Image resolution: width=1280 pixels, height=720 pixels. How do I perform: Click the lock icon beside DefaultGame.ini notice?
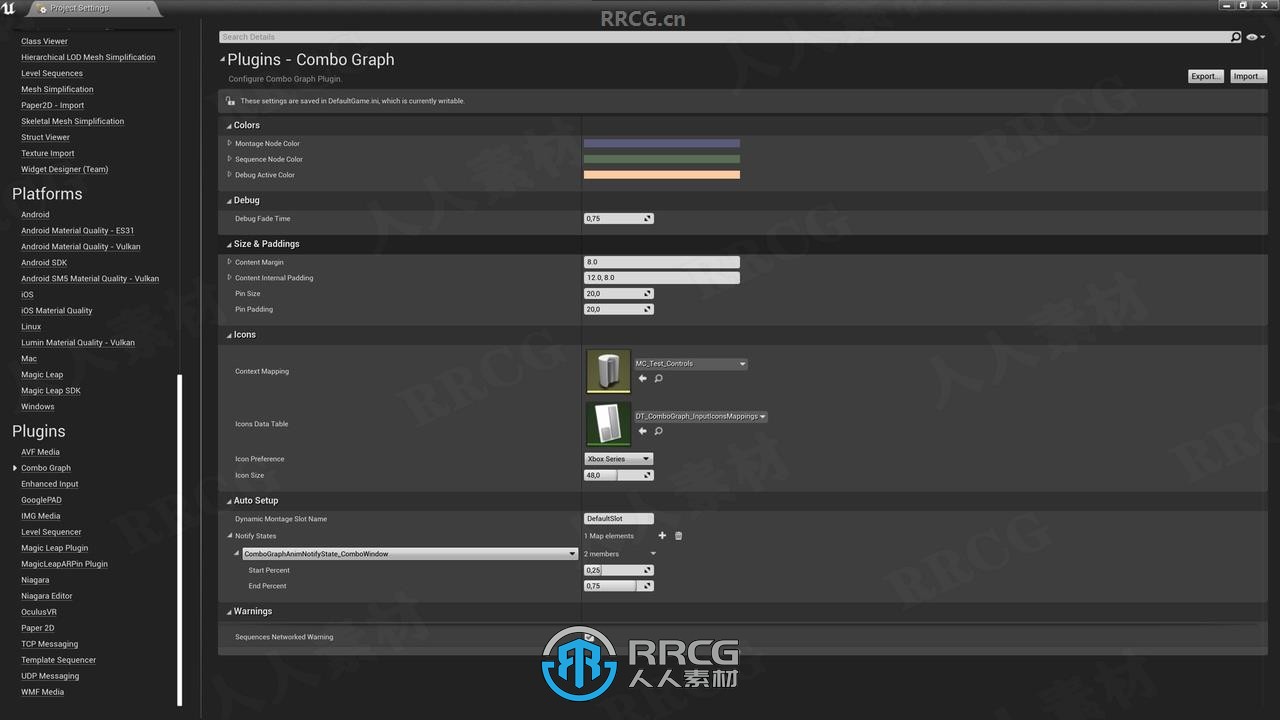pyautogui.click(x=231, y=101)
